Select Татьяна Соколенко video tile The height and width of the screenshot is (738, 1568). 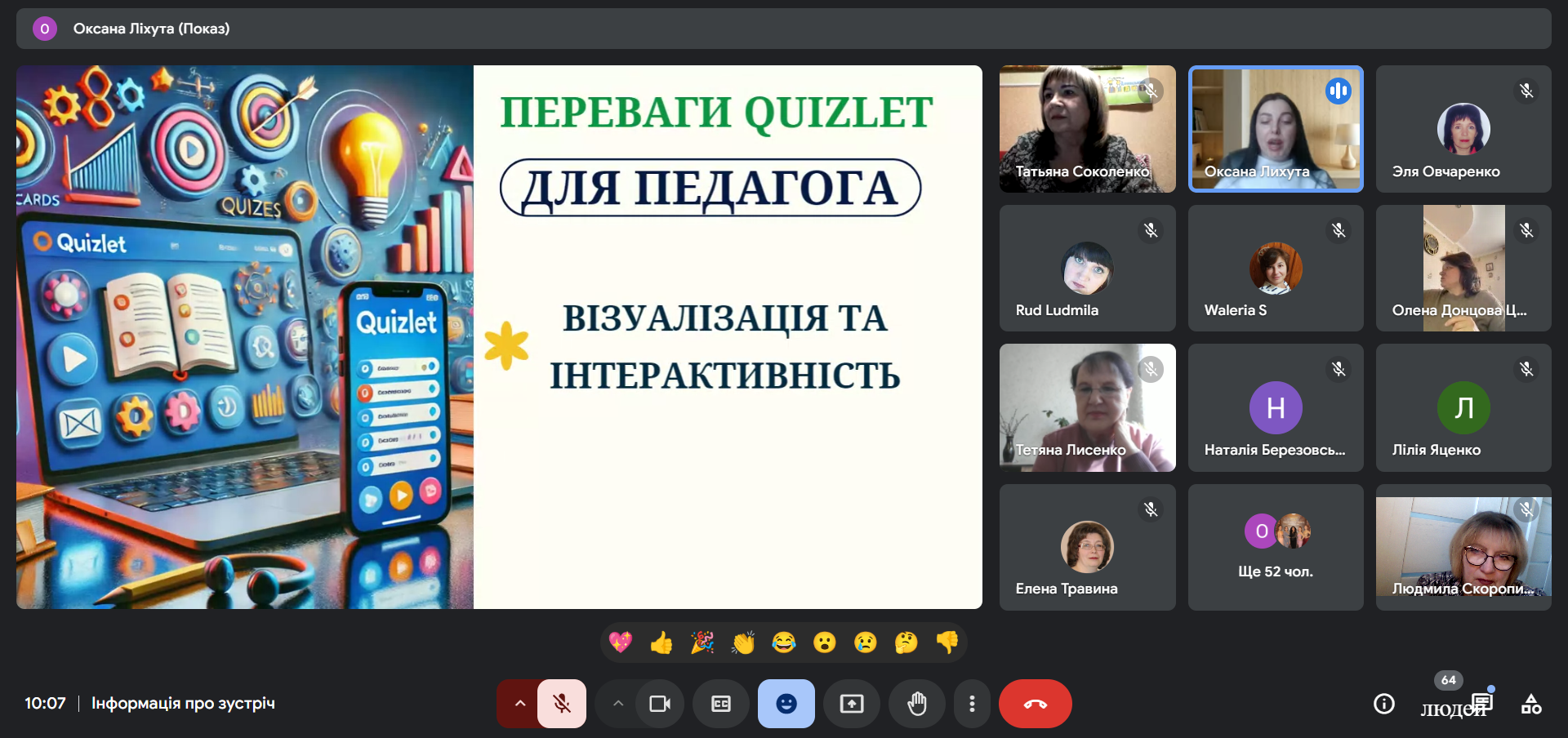pyautogui.click(x=1088, y=129)
